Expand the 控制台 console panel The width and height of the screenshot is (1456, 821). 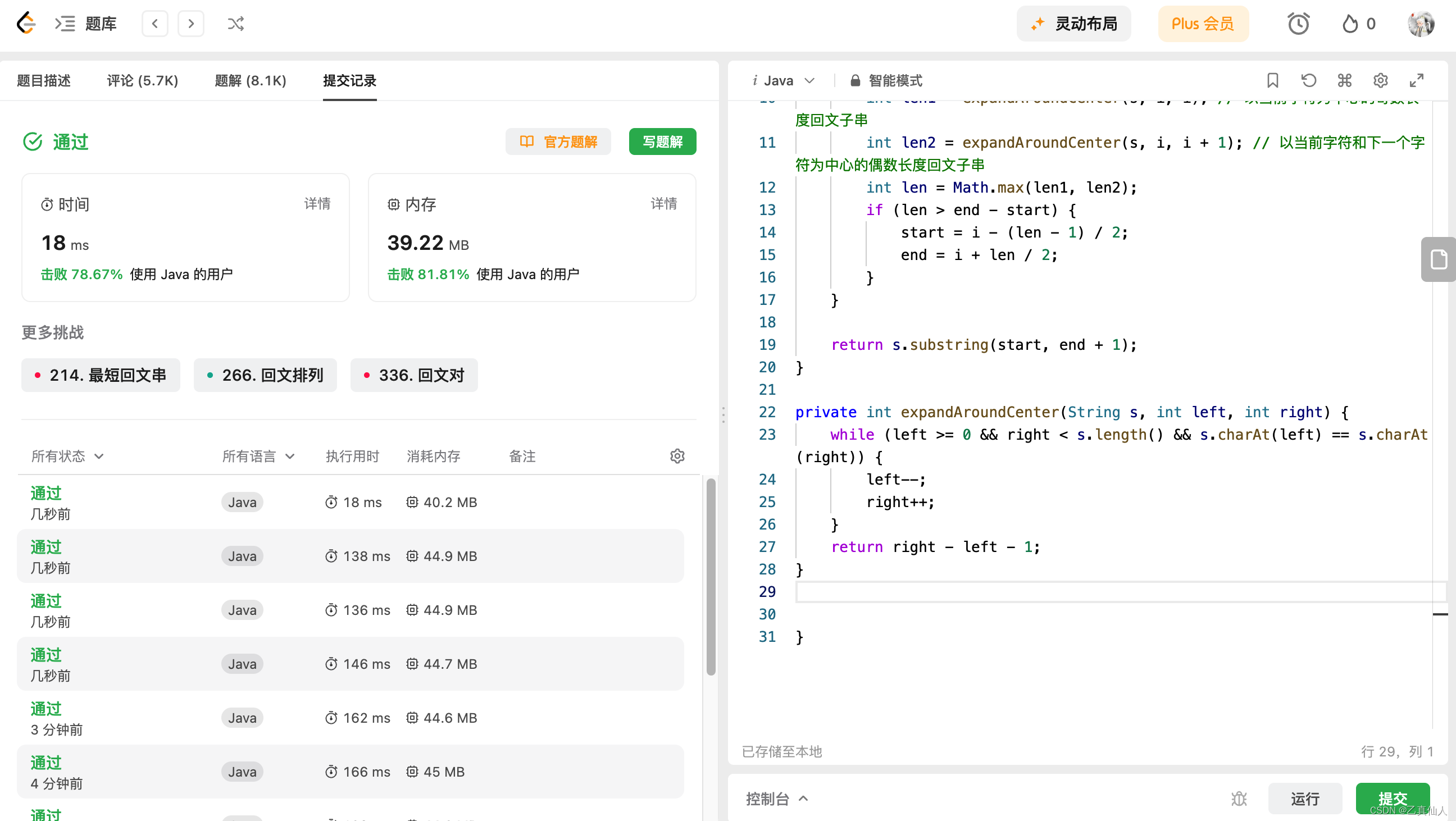(x=777, y=799)
